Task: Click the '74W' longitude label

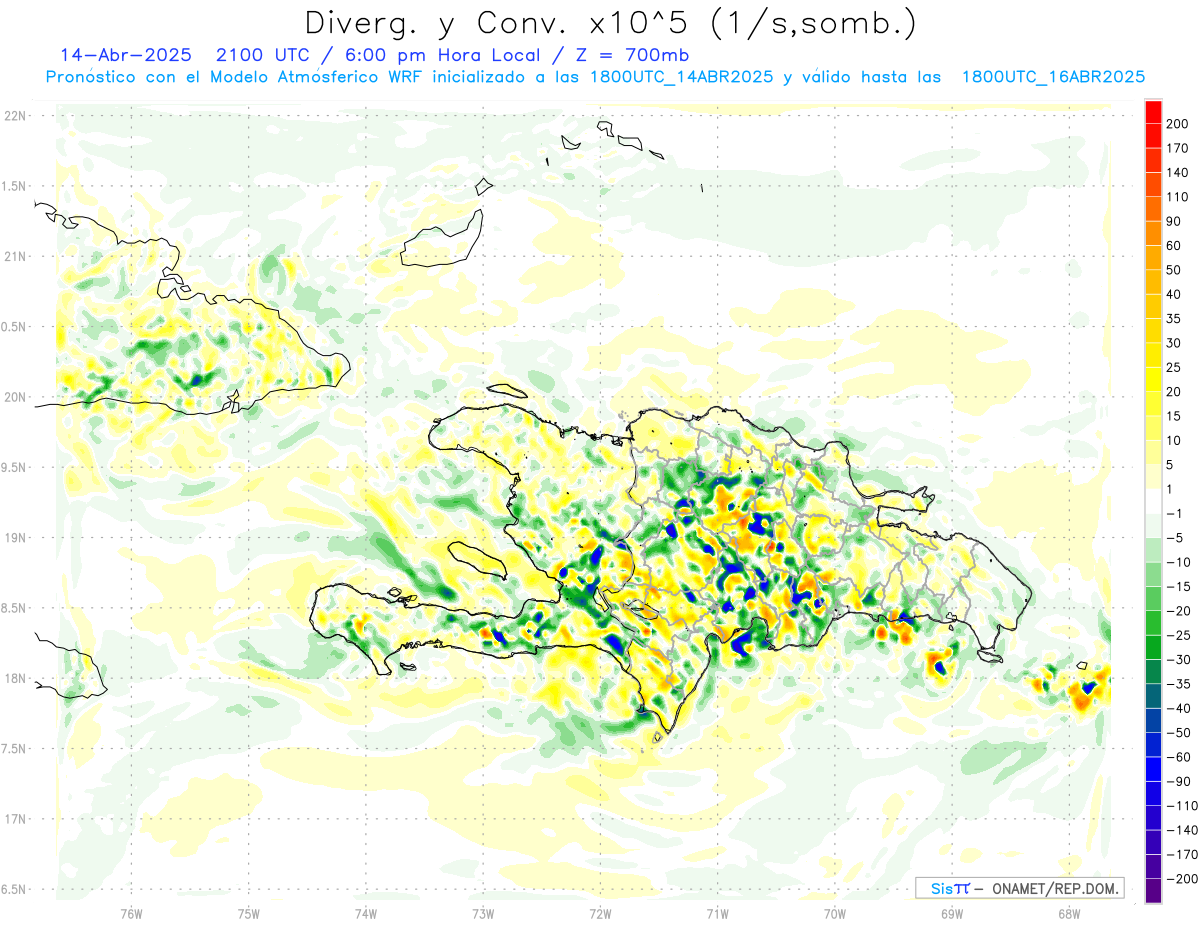Action: pos(366,913)
